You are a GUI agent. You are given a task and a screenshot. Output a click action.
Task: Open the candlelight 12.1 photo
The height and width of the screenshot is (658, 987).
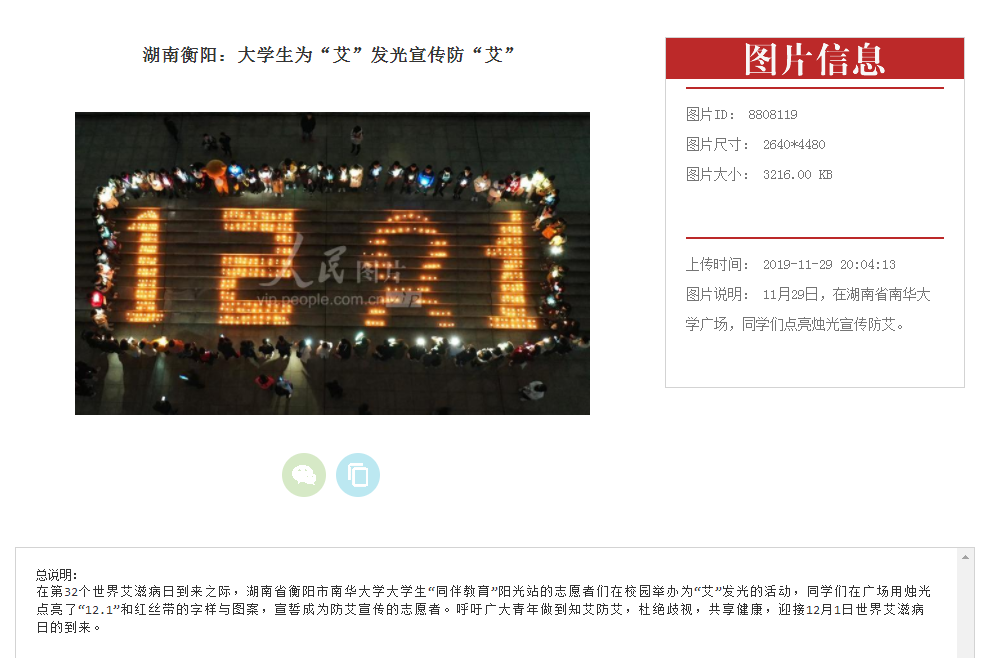pyautogui.click(x=332, y=263)
